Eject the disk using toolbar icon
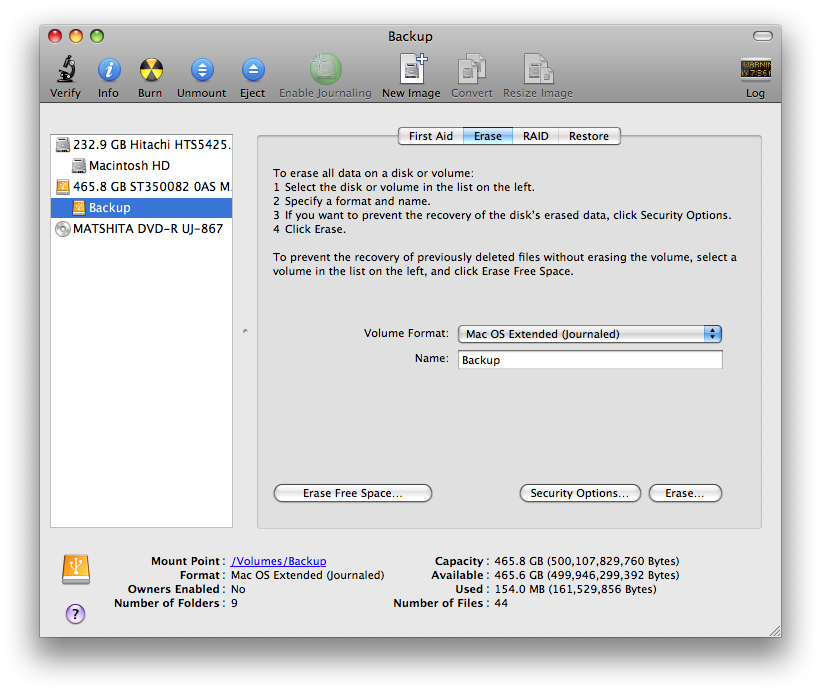Screen dimensions: 821x692 tap(253, 70)
